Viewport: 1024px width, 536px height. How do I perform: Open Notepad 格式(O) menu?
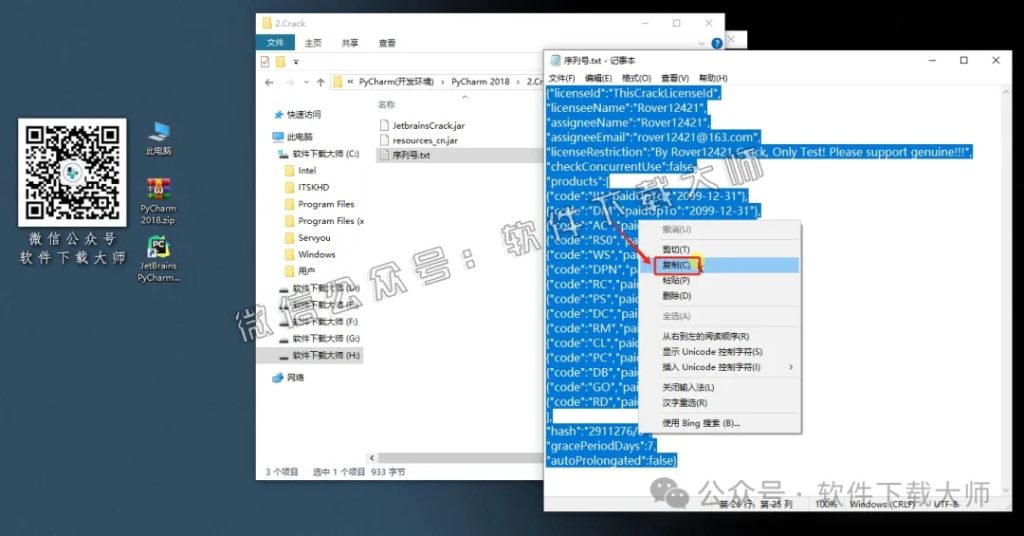point(636,78)
